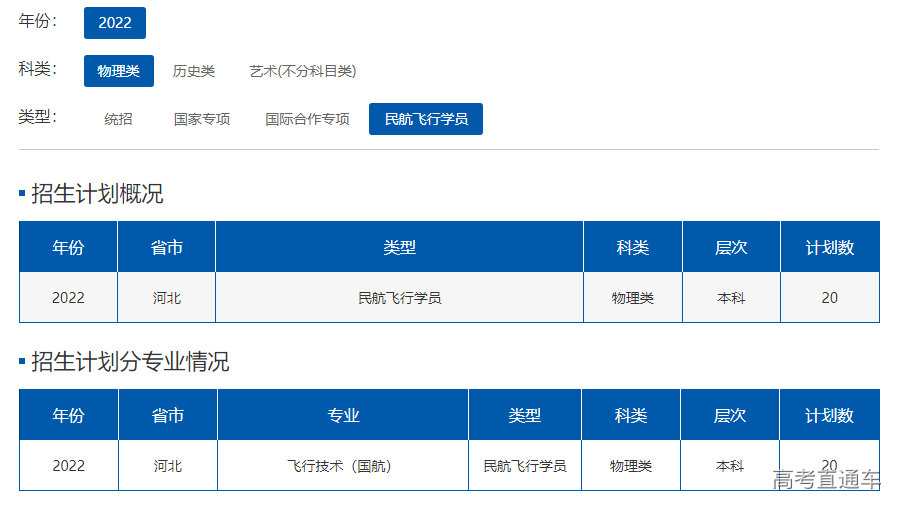Click 省市 header in the majors table
The height and width of the screenshot is (519, 910).
(168, 416)
